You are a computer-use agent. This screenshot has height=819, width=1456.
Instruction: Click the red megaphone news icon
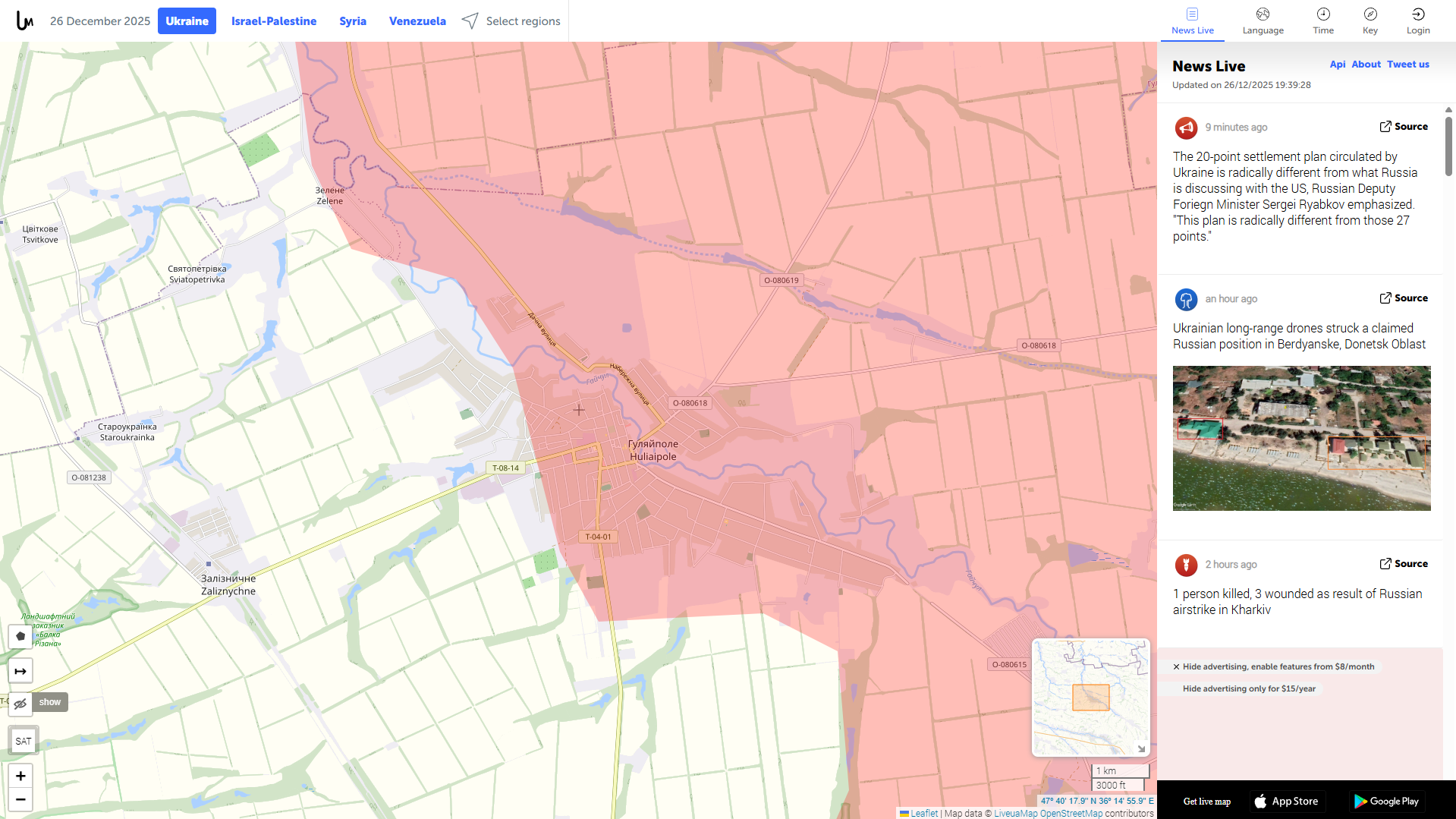(1186, 128)
